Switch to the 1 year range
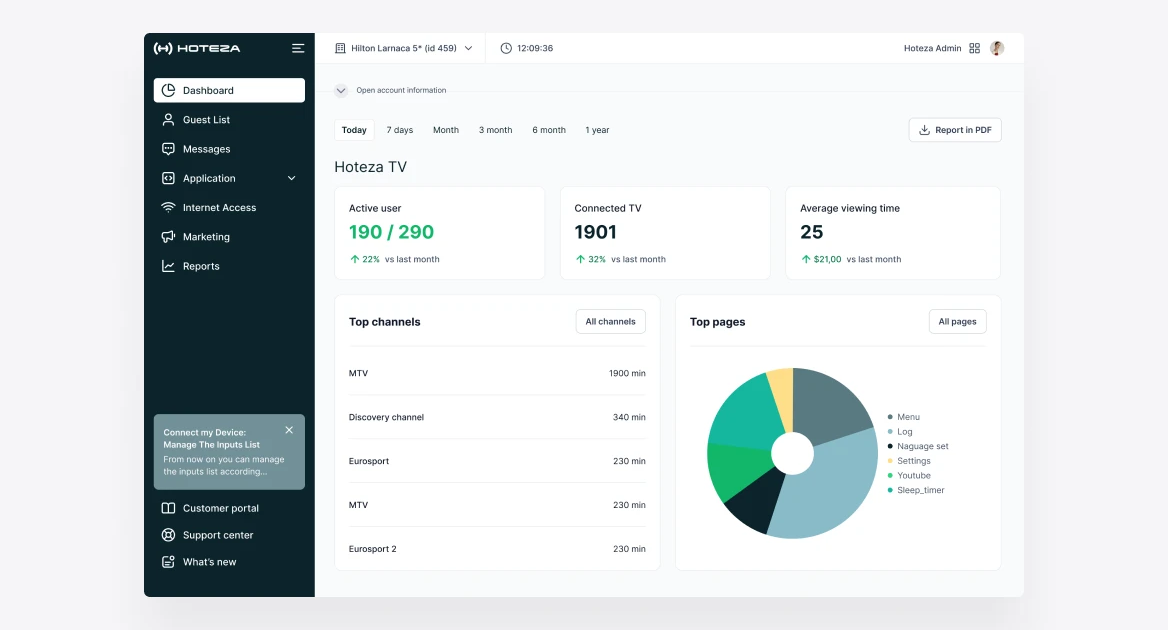The height and width of the screenshot is (630, 1168). point(597,130)
